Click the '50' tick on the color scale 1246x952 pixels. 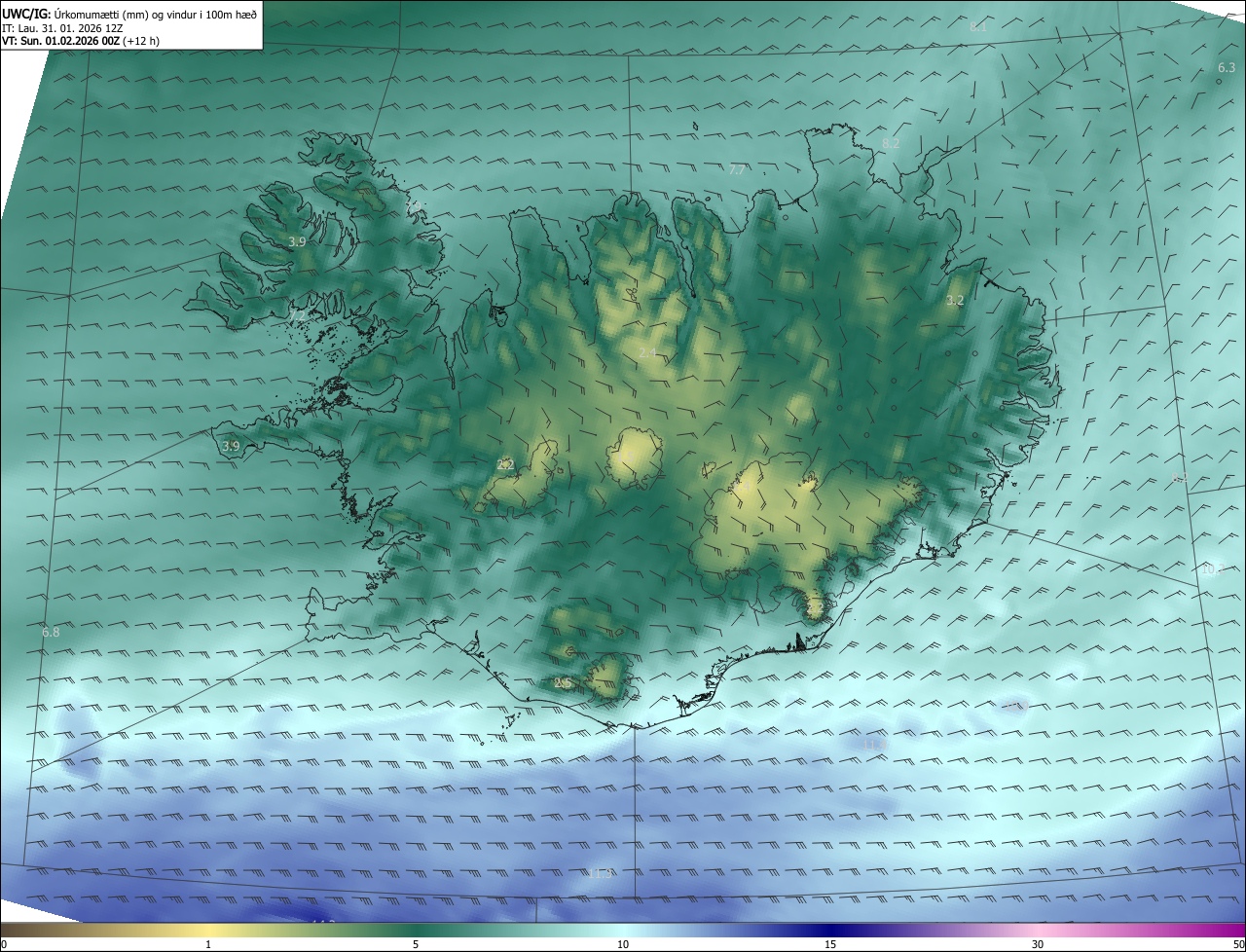pos(1238,944)
